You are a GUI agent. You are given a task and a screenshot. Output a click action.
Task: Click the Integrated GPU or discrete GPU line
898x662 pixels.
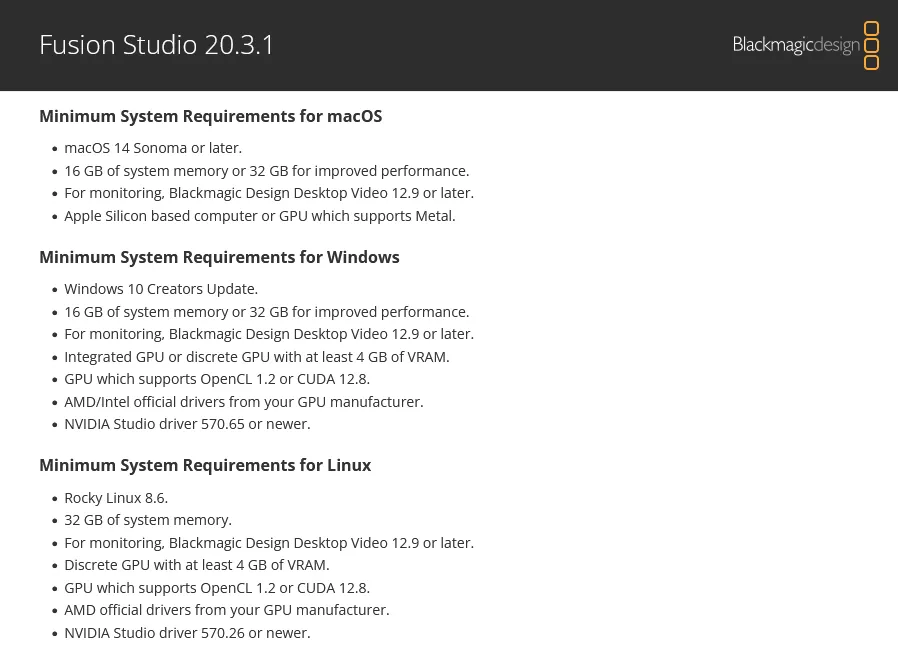tap(257, 357)
